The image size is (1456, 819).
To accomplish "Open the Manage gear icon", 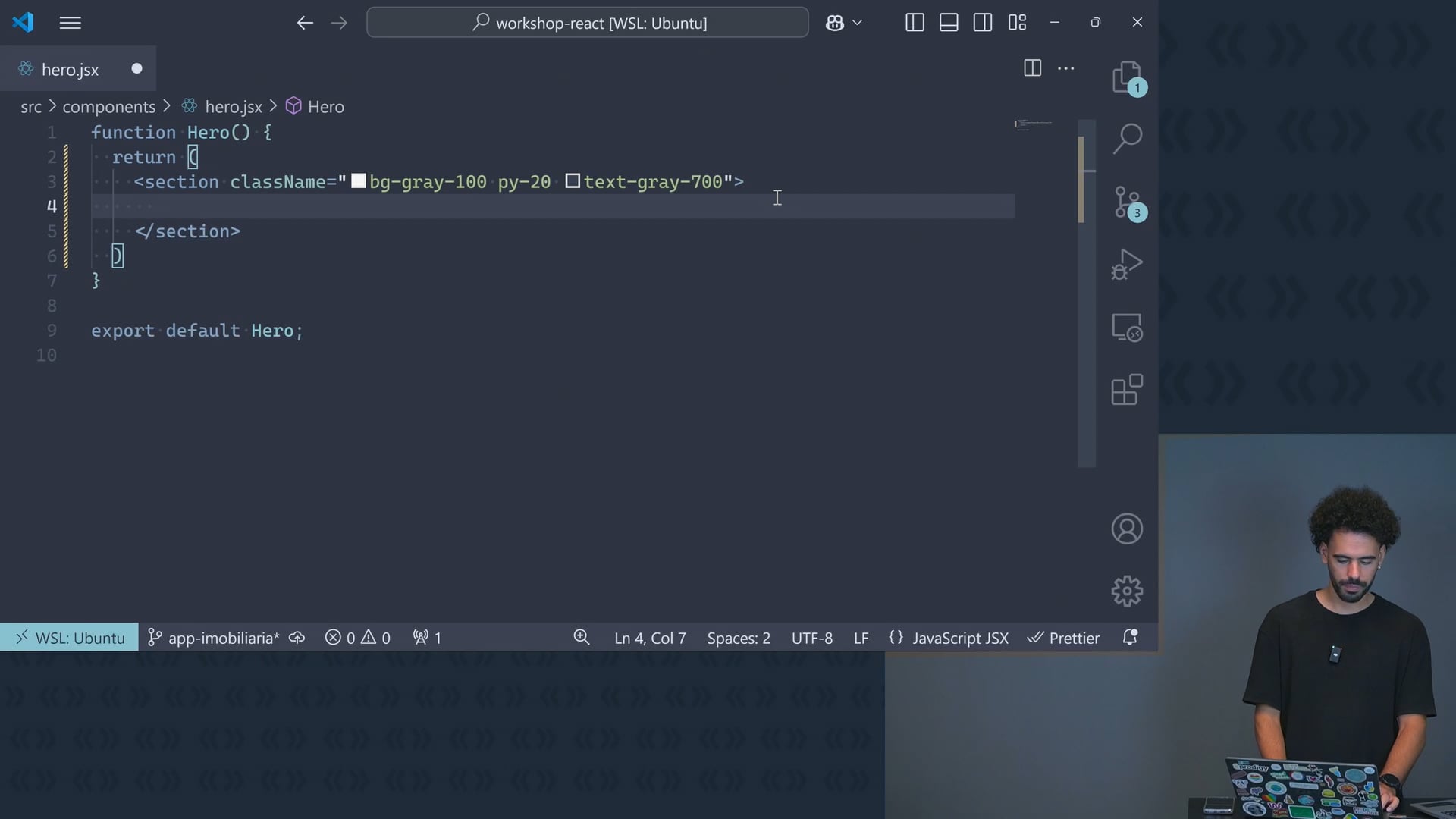I will [1127, 591].
